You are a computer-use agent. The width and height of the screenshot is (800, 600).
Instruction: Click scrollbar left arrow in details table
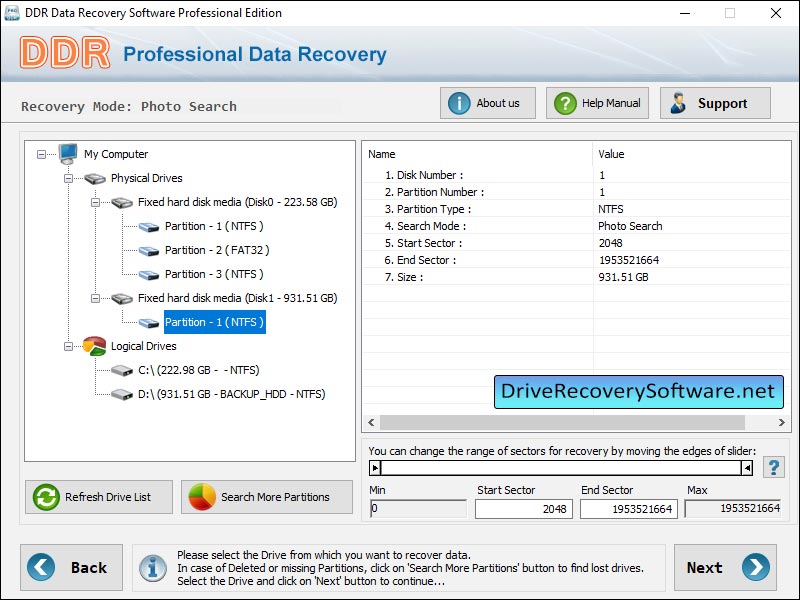371,422
